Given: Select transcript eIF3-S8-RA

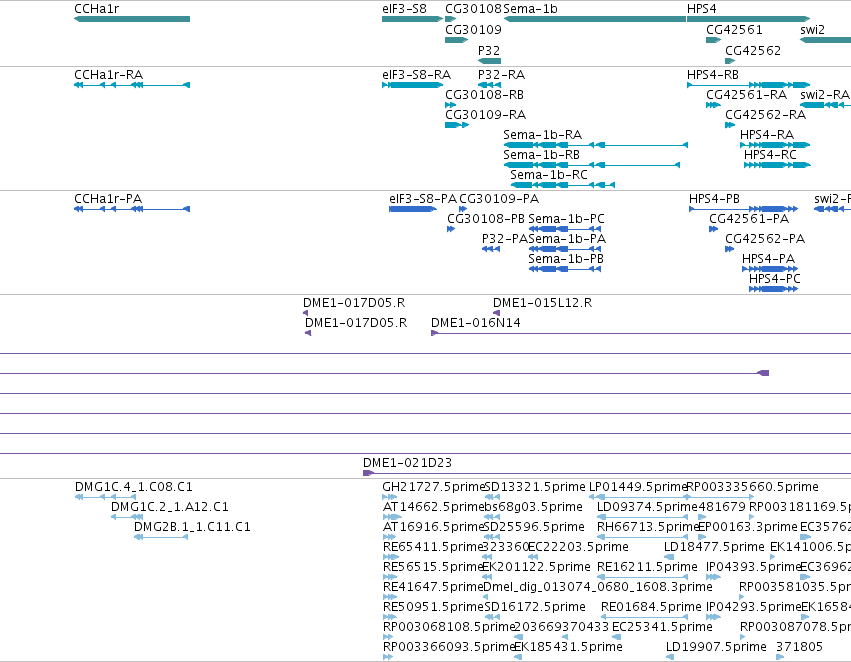Looking at the screenshot, I should [x=417, y=75].
